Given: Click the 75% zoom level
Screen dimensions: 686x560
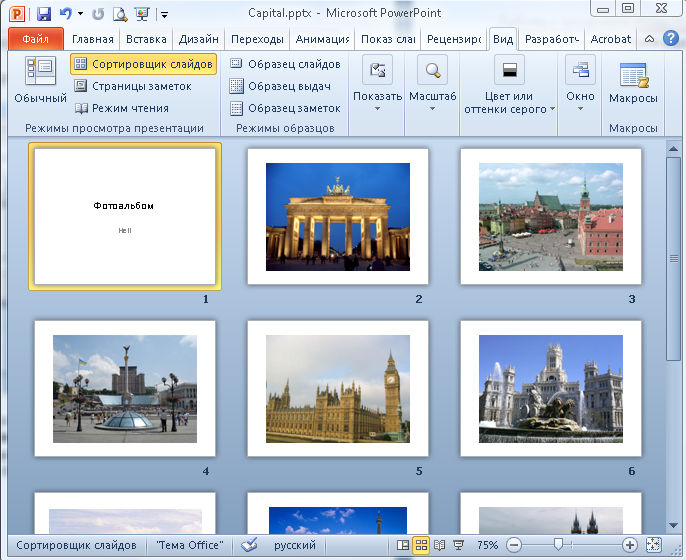Looking at the screenshot, I should pos(487,545).
